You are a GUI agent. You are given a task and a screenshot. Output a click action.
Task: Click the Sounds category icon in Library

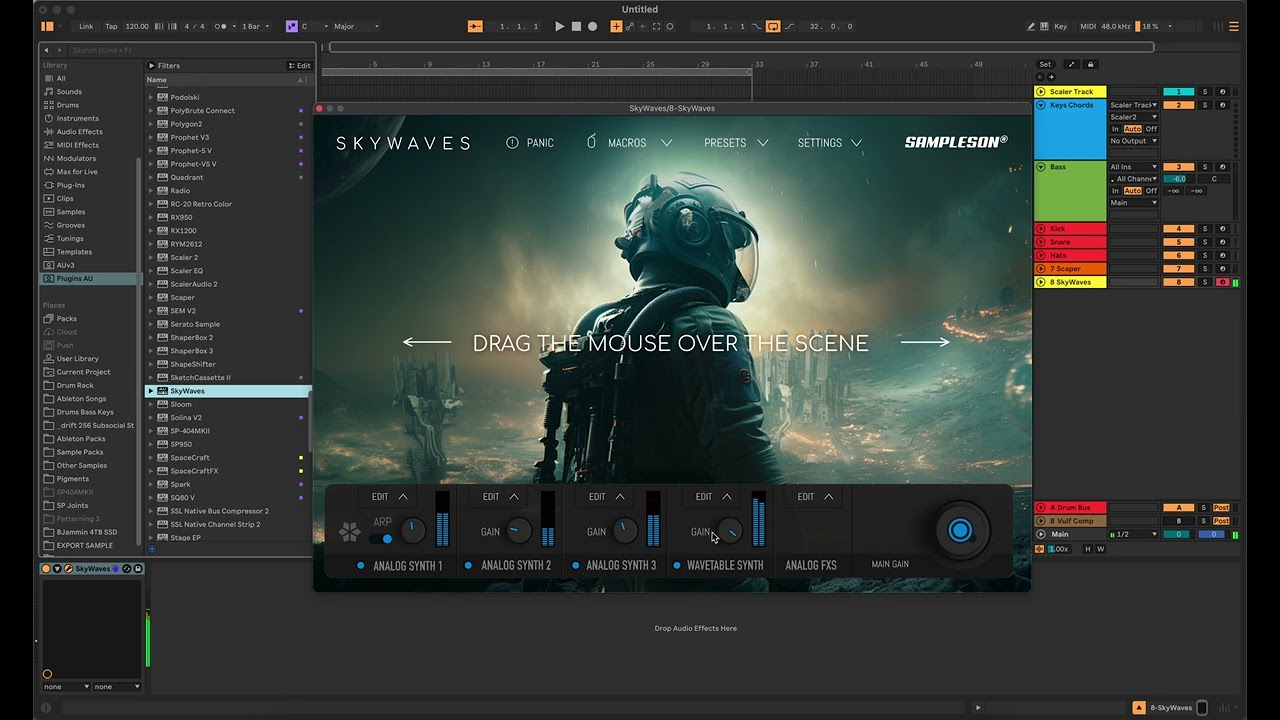click(x=48, y=92)
